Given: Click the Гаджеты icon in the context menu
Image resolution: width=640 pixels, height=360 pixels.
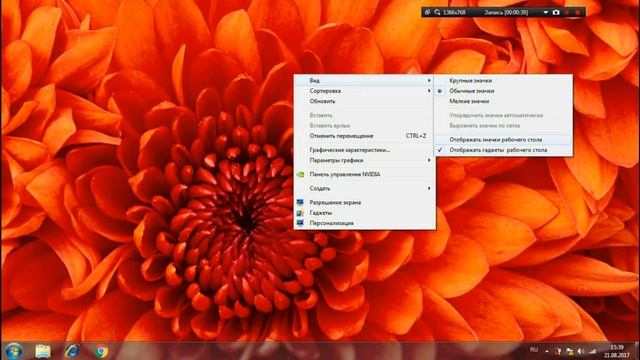Looking at the screenshot, I should tap(300, 213).
